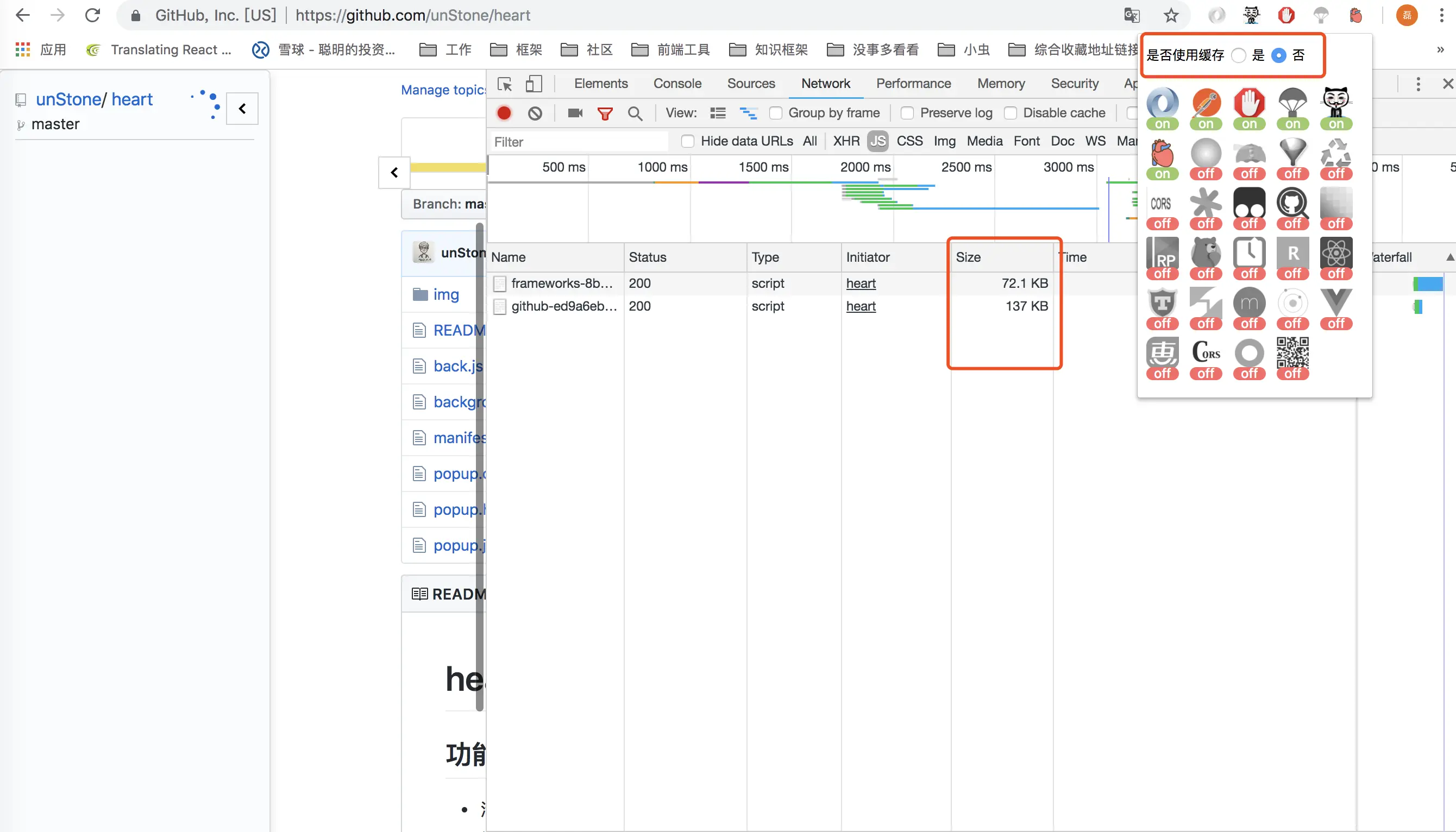This screenshot has height=832, width=1456.
Task: Select the 是 radio for cache usage
Action: click(x=1238, y=55)
